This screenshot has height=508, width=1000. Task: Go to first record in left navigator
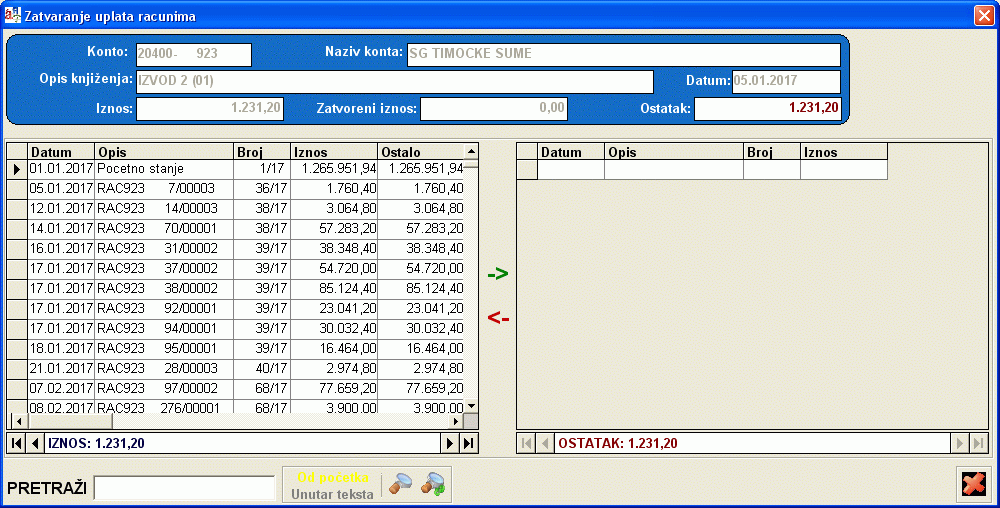click(17, 444)
